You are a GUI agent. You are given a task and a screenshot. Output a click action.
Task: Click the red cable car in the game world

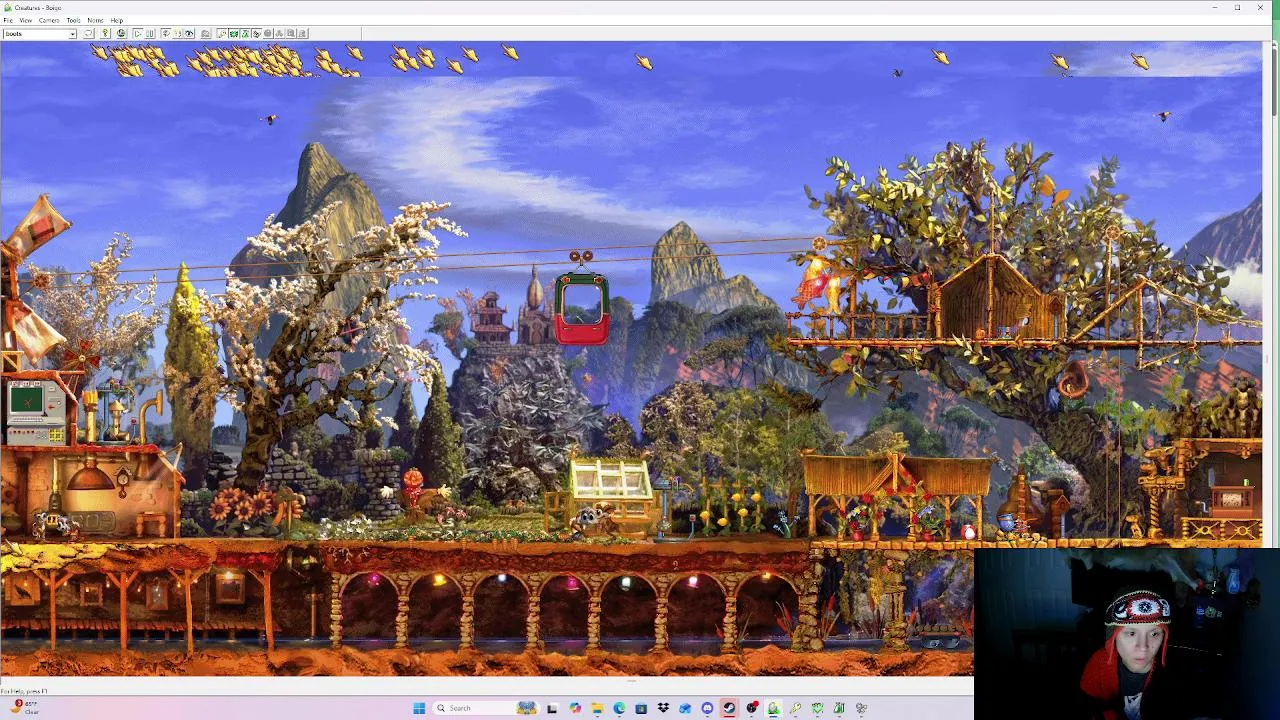pos(582,308)
